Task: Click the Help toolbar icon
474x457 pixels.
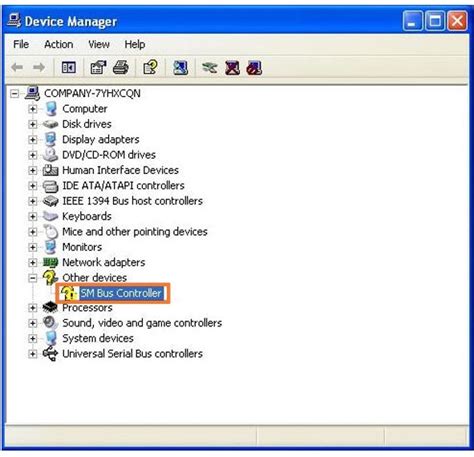Action: click(x=150, y=68)
